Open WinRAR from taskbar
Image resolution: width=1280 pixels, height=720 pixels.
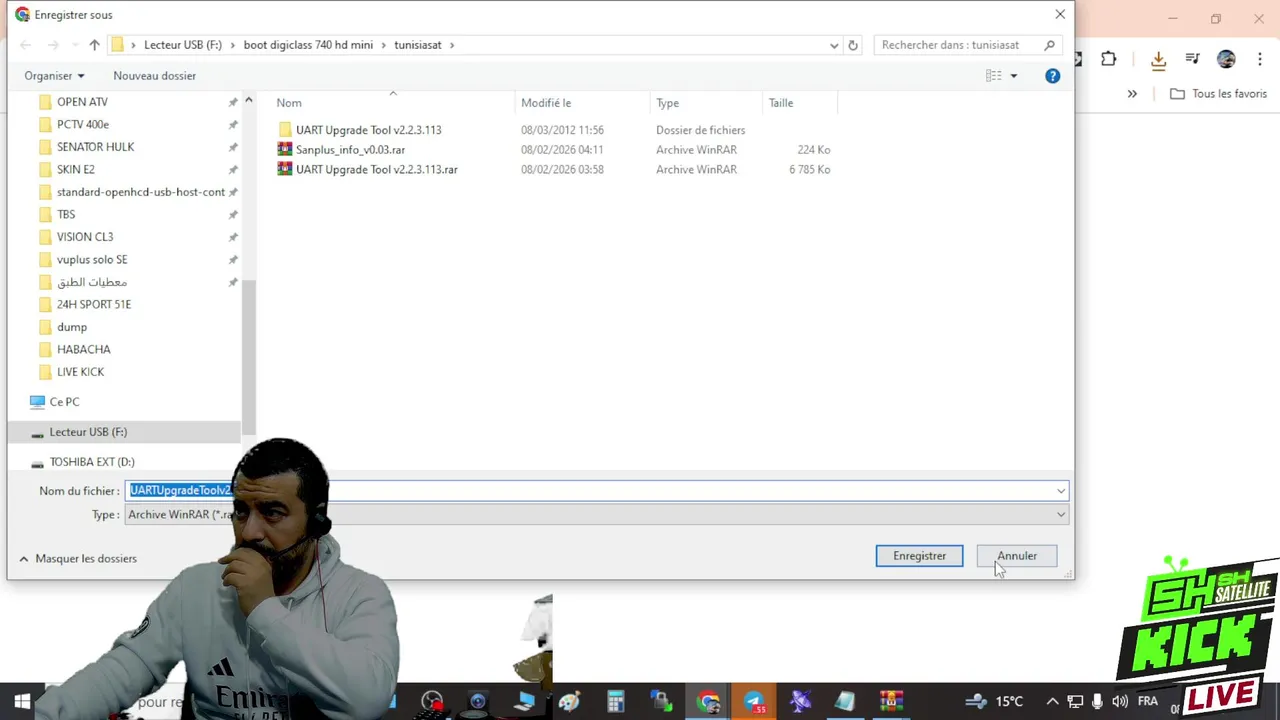click(x=891, y=702)
